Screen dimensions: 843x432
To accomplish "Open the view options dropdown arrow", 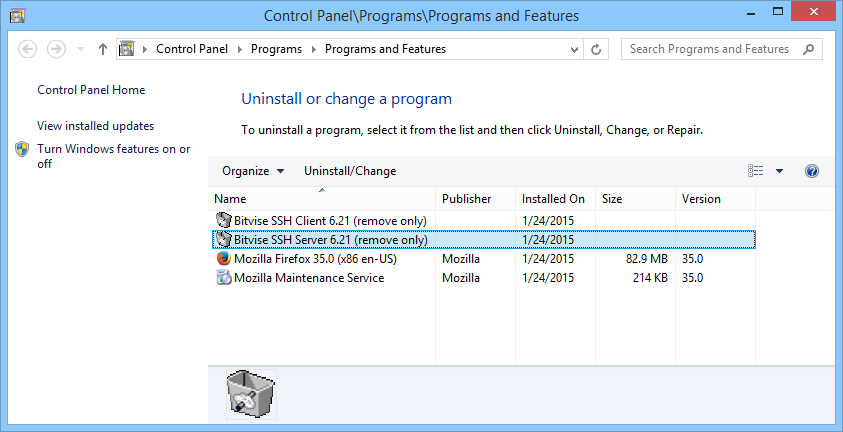I will [x=779, y=171].
